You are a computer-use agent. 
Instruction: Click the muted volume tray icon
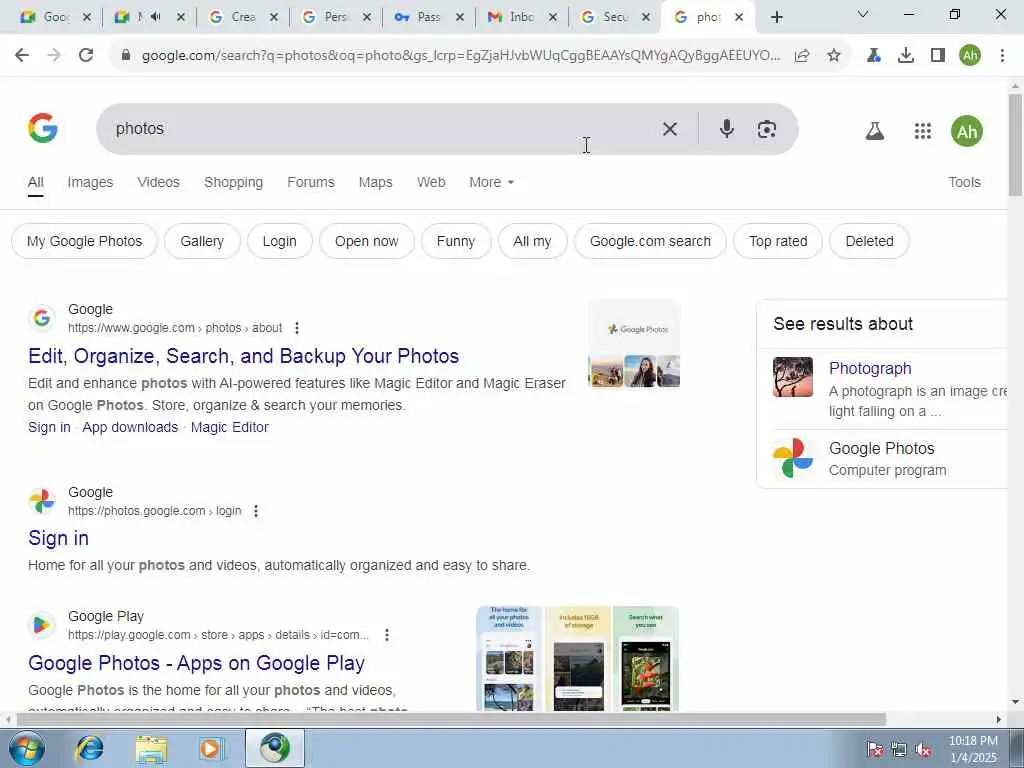point(923,749)
